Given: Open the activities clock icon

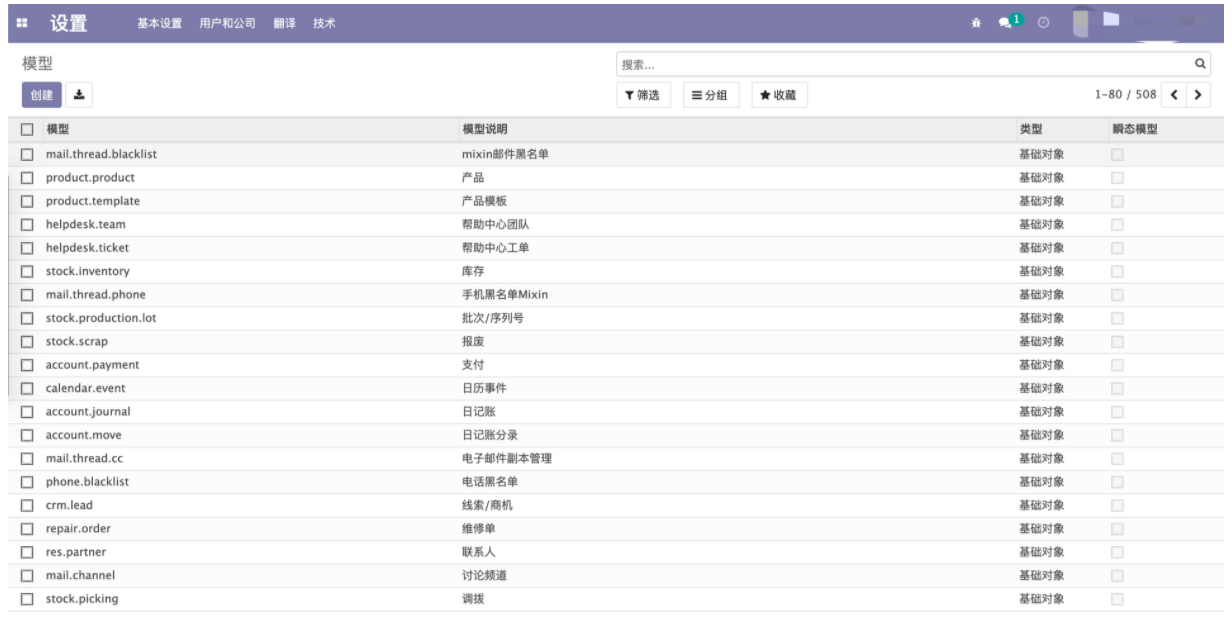Looking at the screenshot, I should (x=1043, y=22).
